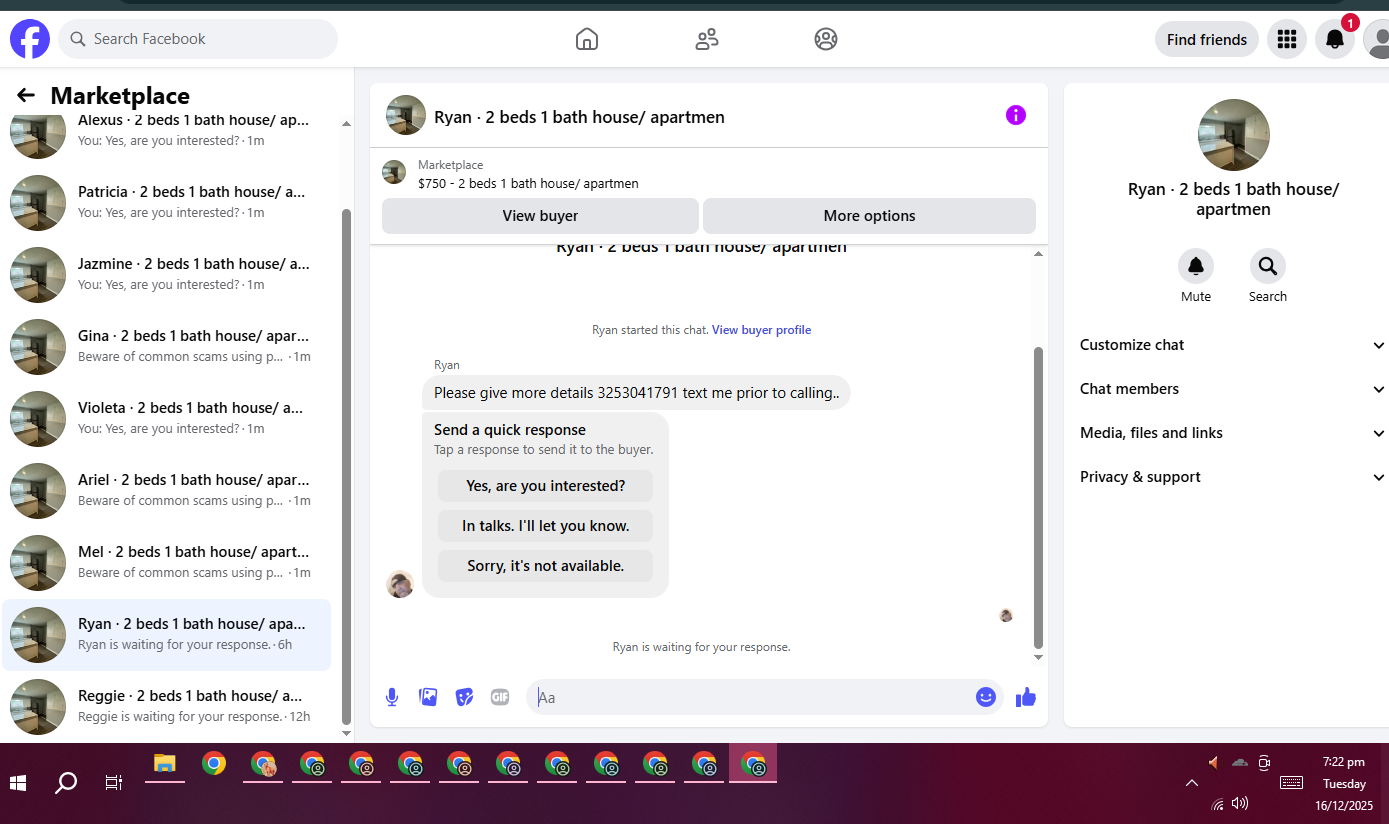Image resolution: width=1389 pixels, height=824 pixels.
Task: Open the Reggie conversation
Action: (x=167, y=707)
